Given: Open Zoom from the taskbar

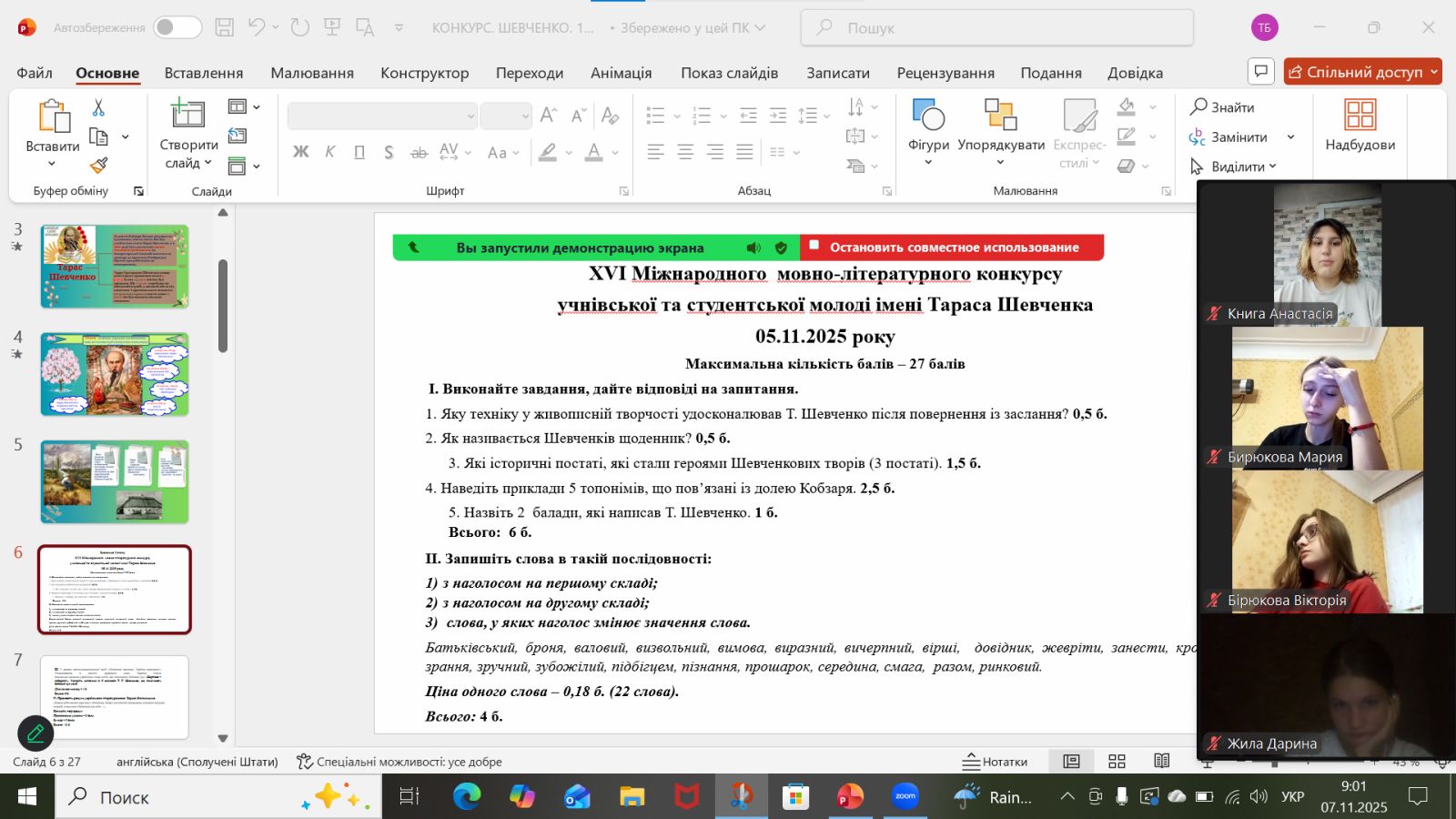Looking at the screenshot, I should coord(905,797).
